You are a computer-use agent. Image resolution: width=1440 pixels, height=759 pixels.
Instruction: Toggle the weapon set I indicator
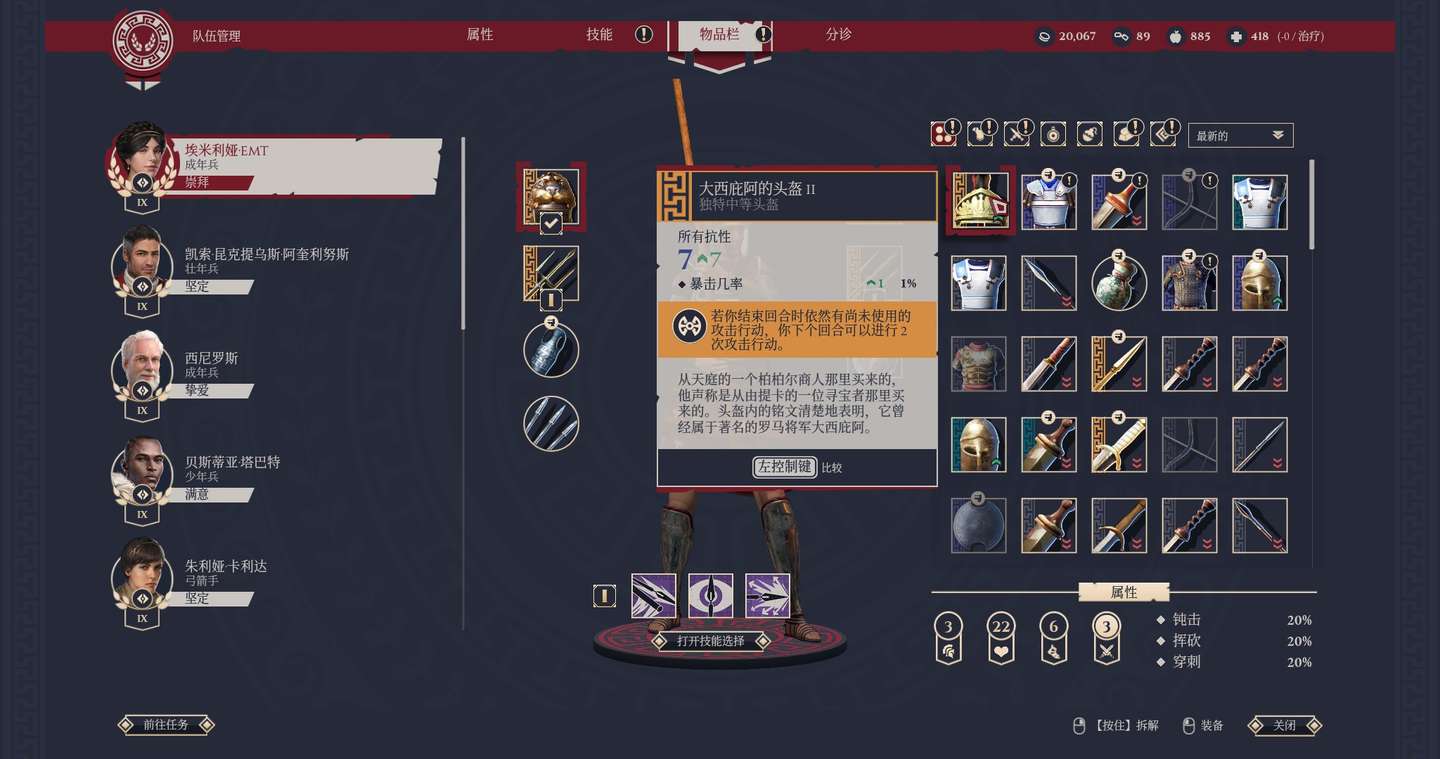click(x=551, y=299)
